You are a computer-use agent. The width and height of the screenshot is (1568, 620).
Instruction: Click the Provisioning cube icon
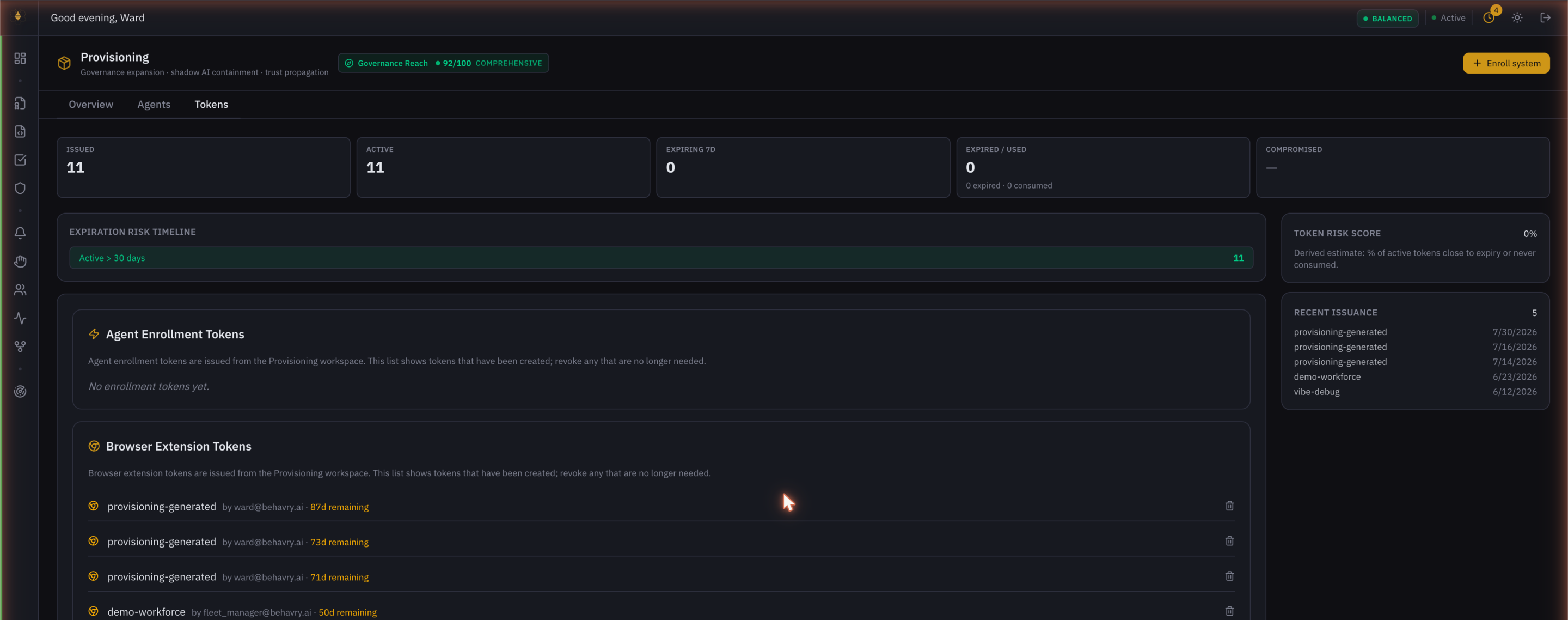[64, 63]
